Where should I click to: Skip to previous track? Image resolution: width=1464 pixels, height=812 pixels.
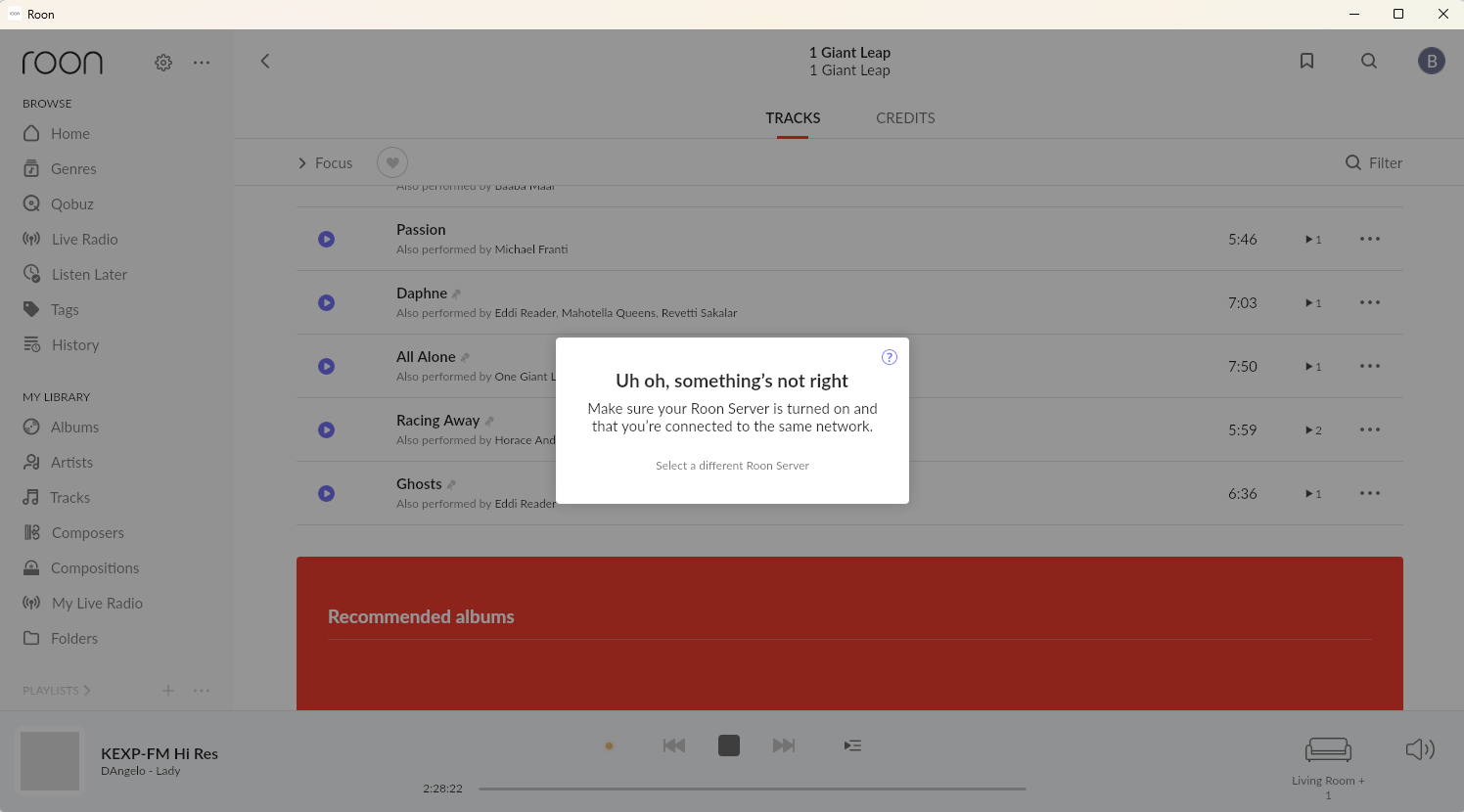674,745
